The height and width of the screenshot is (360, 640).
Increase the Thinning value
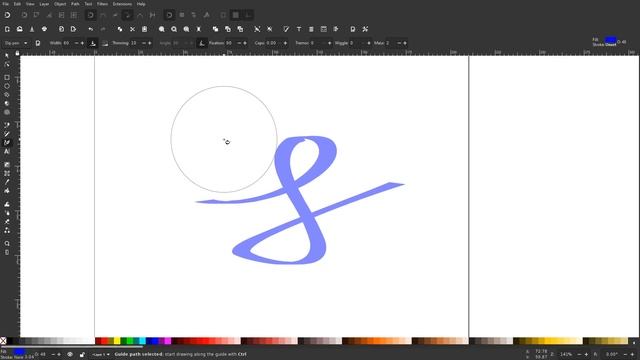coord(149,43)
